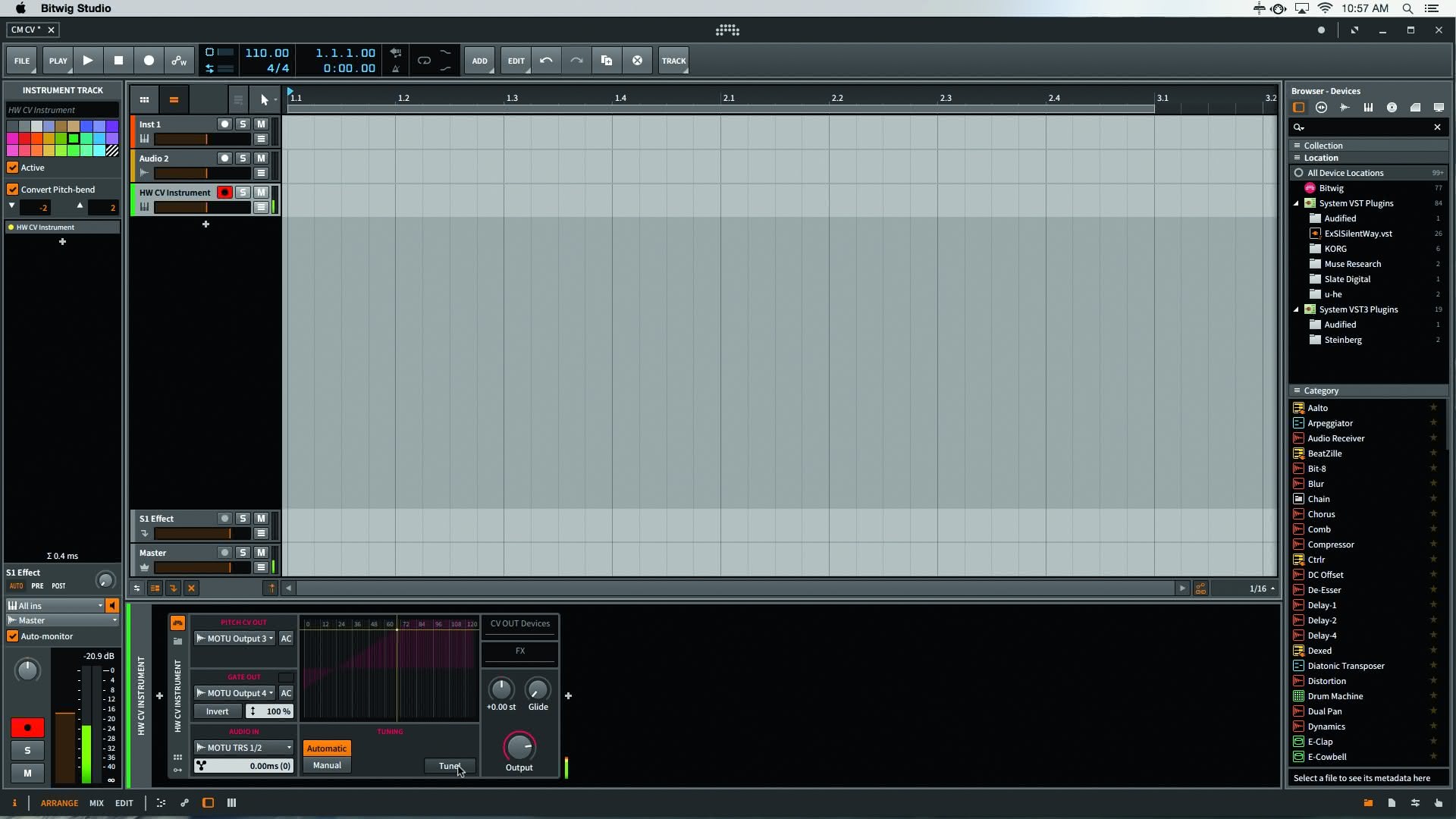Toggle the studio I/O link icon in the footer
The height and width of the screenshot is (819, 1456).
[x=184, y=802]
